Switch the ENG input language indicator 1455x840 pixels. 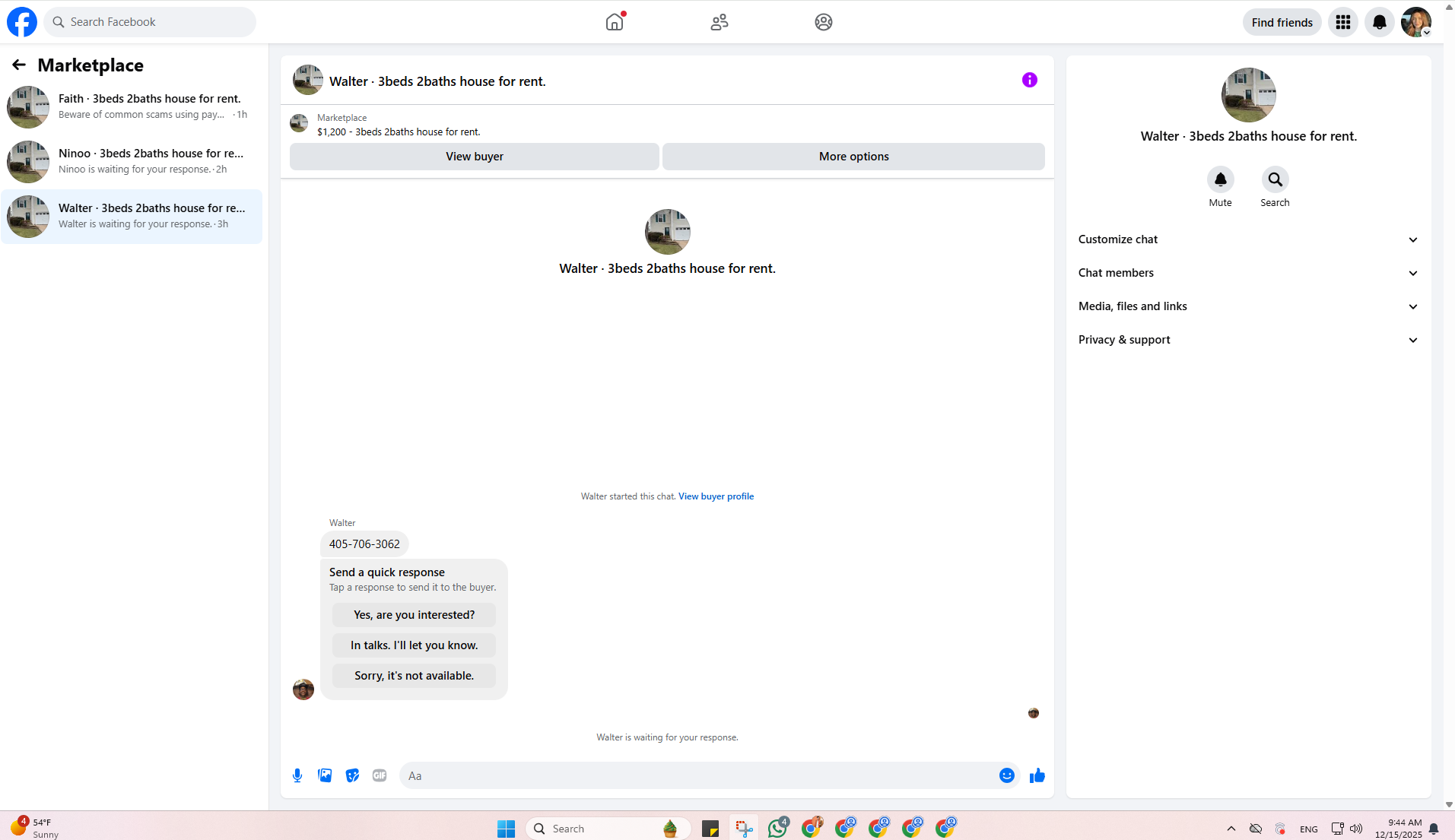coord(1308,829)
